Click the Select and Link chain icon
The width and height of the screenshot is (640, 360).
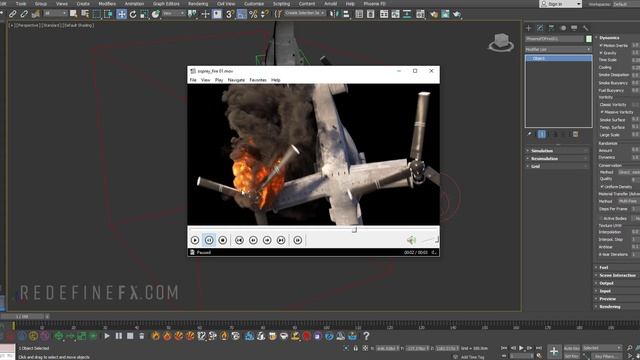click(x=12, y=14)
